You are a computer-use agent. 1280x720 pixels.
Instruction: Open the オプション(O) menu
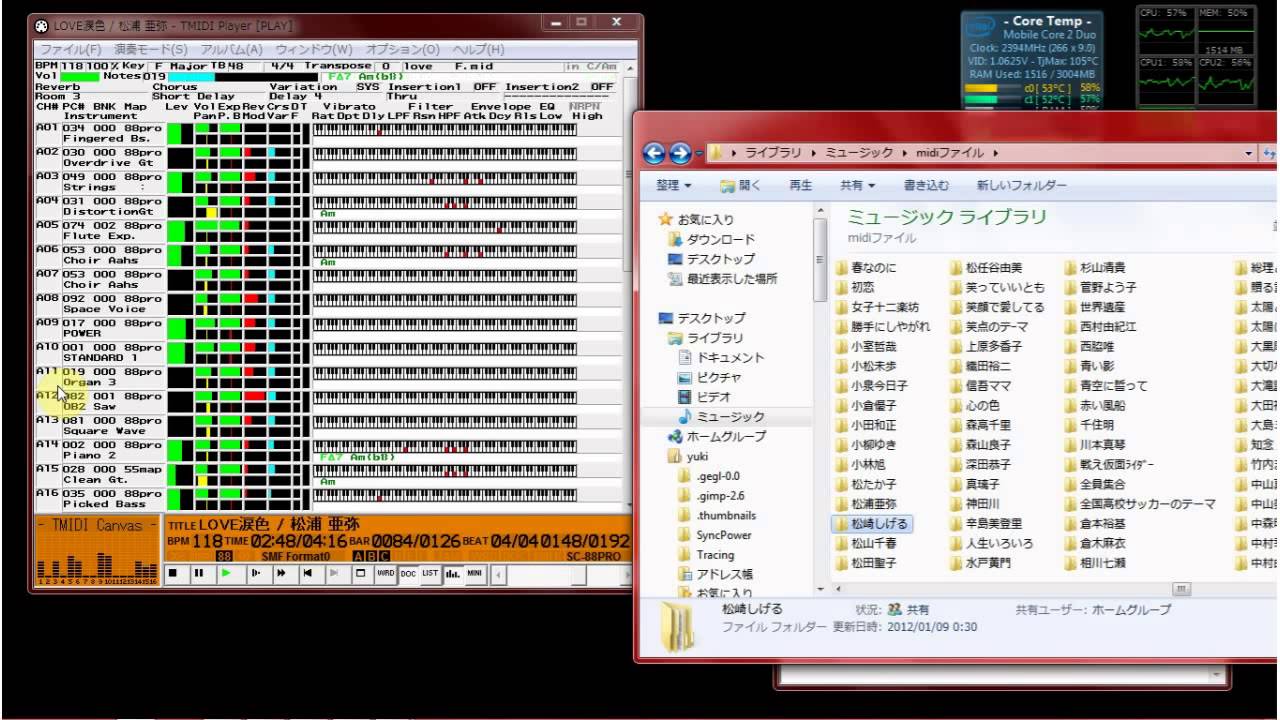402,49
